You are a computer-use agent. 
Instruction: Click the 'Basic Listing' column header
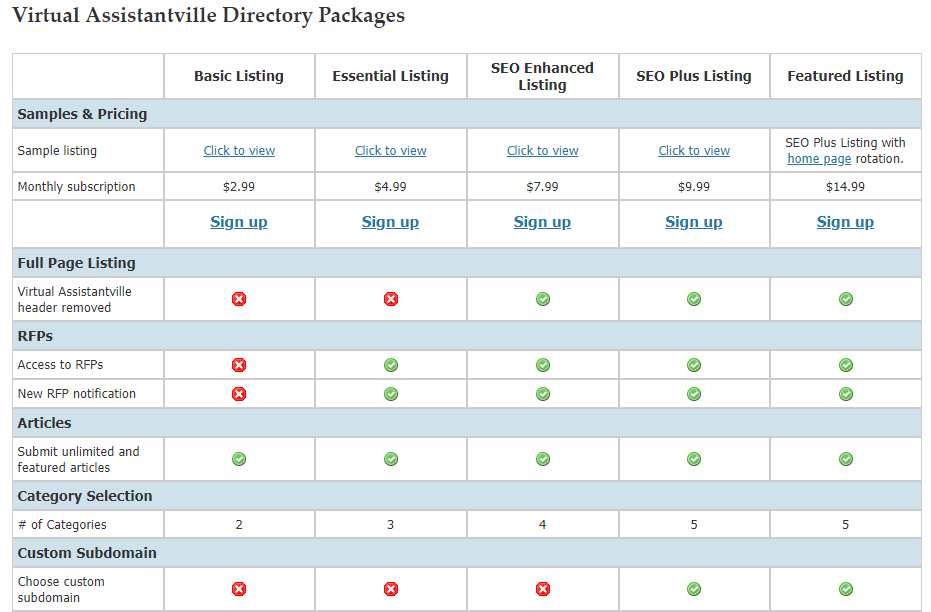(239, 76)
